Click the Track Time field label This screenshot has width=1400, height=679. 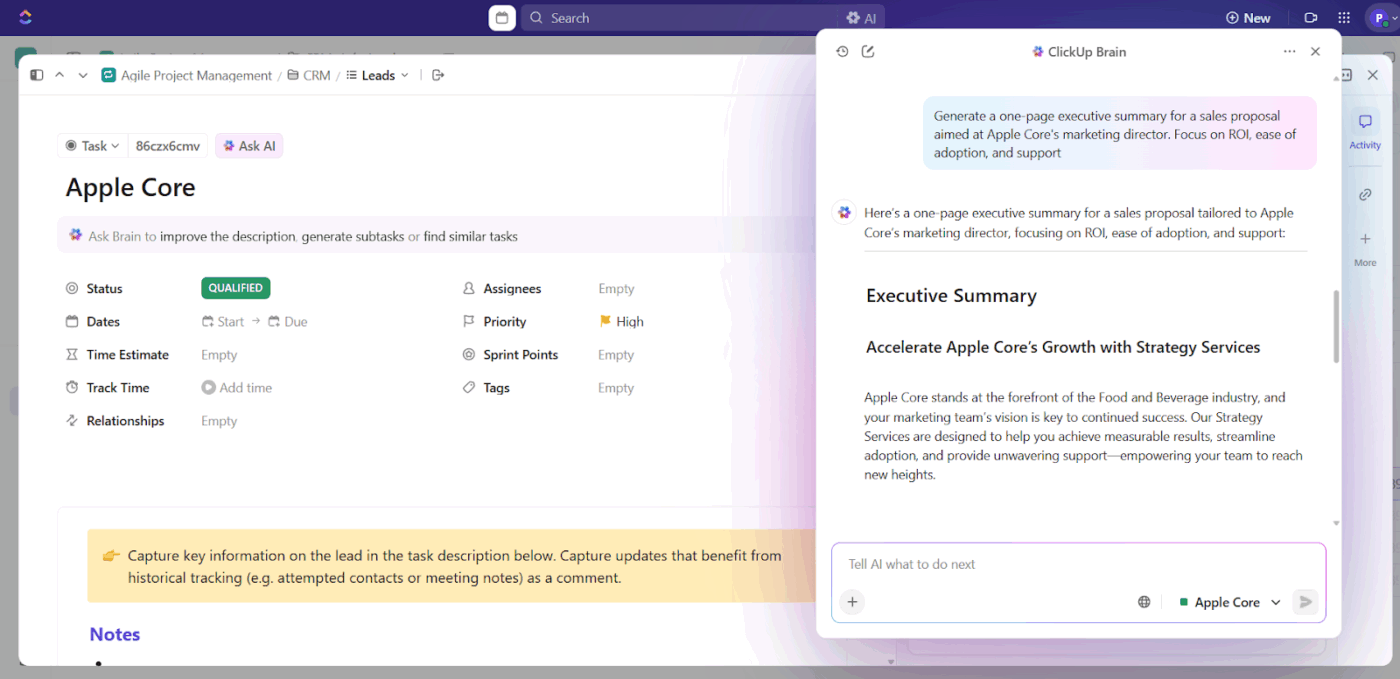coord(118,388)
